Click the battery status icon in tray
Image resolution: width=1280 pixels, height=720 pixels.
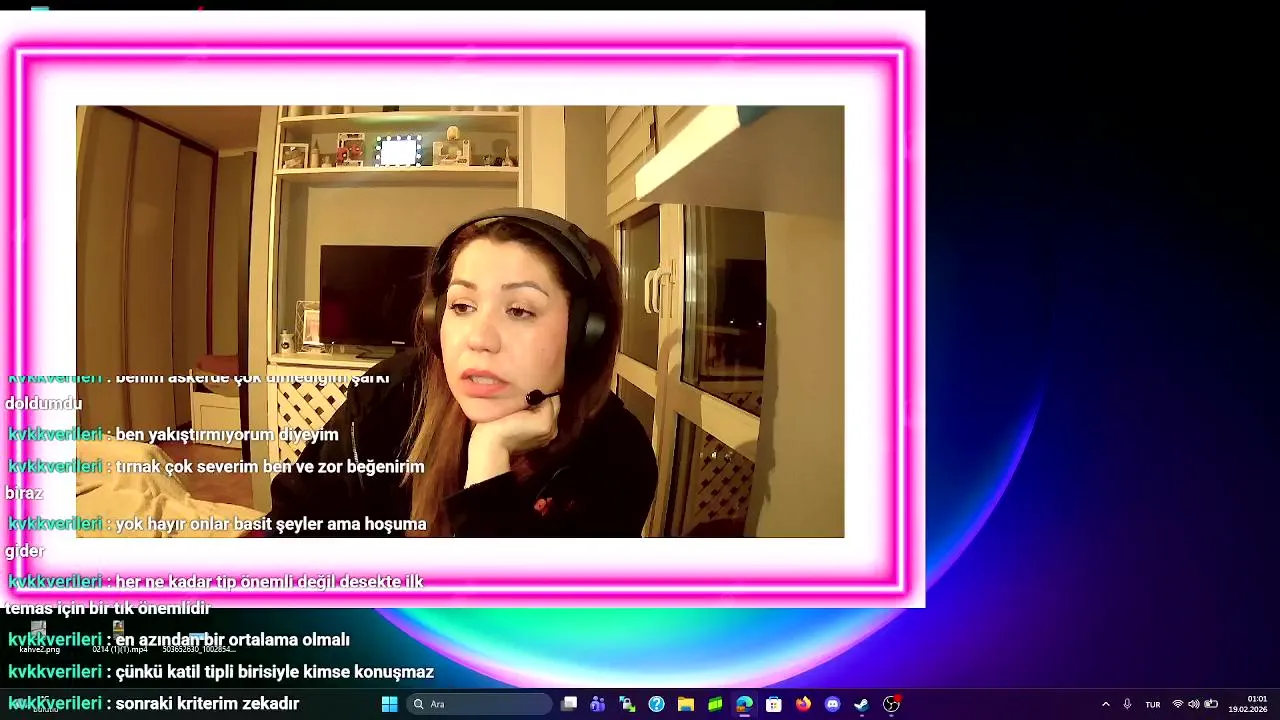(x=1211, y=704)
